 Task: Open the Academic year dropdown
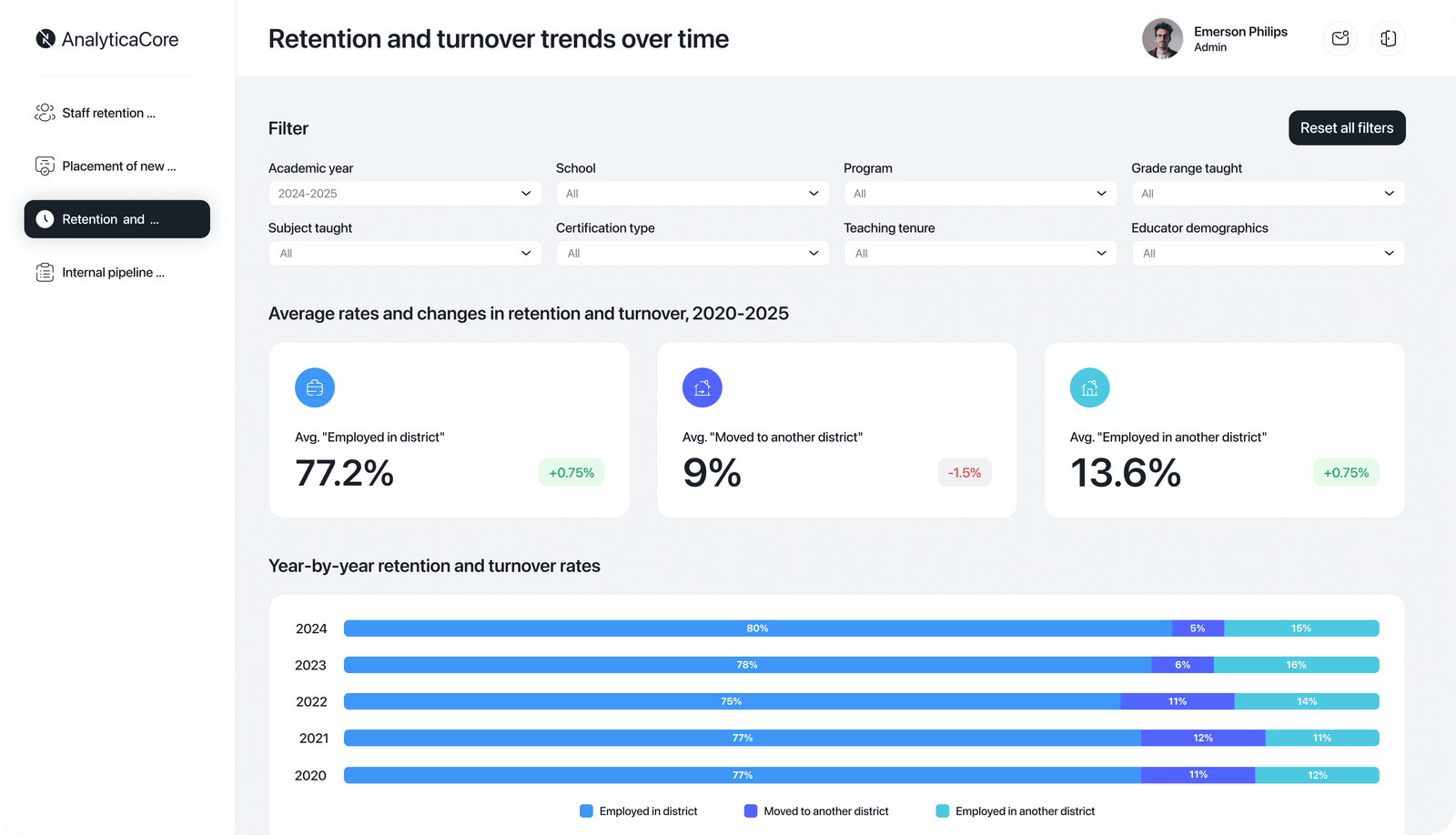[404, 194]
